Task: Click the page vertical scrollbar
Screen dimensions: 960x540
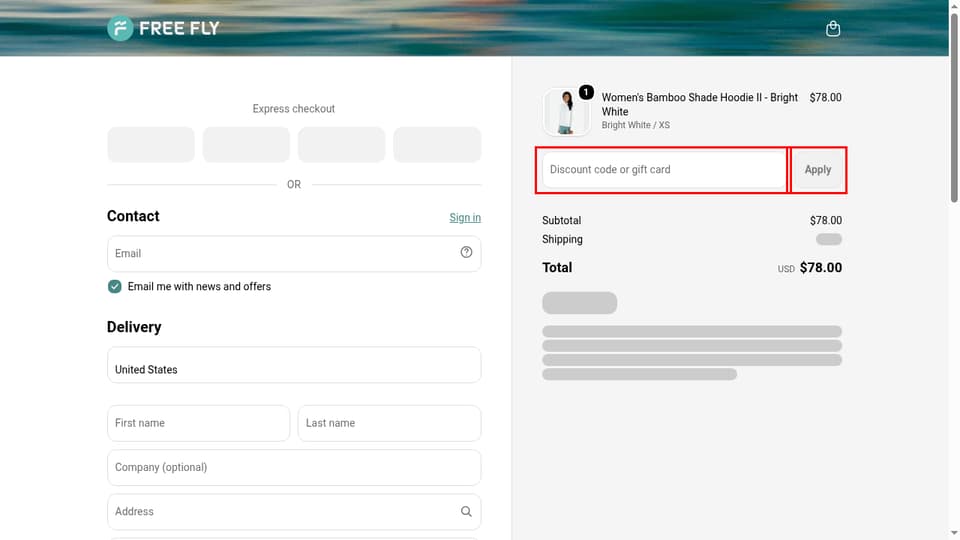Action: [954, 107]
